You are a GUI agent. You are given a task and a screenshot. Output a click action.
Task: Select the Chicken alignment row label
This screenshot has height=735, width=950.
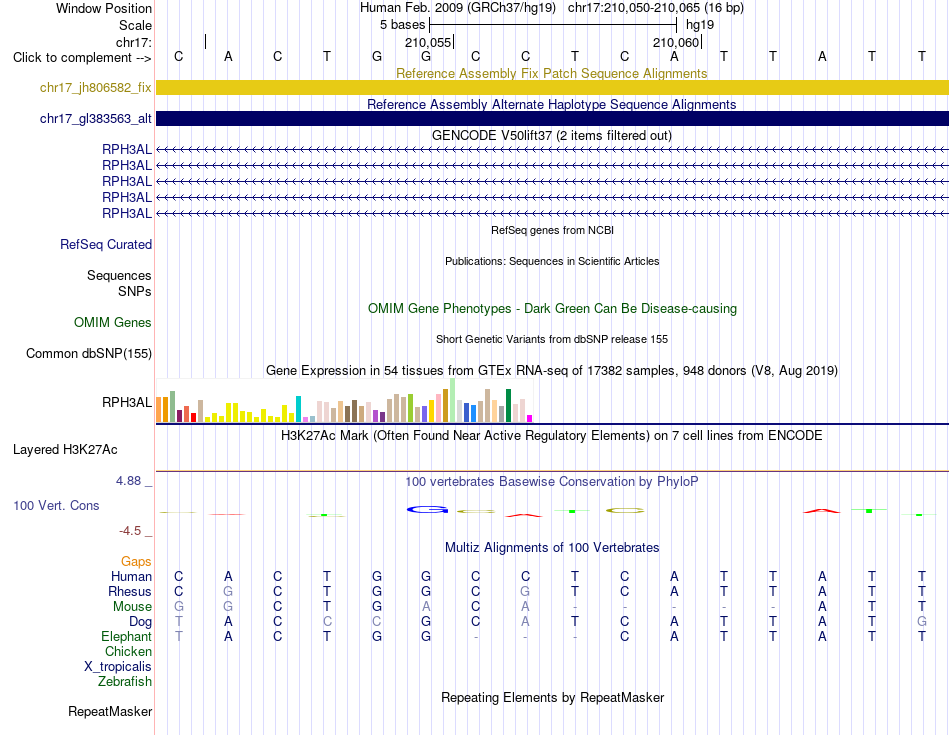click(x=128, y=651)
